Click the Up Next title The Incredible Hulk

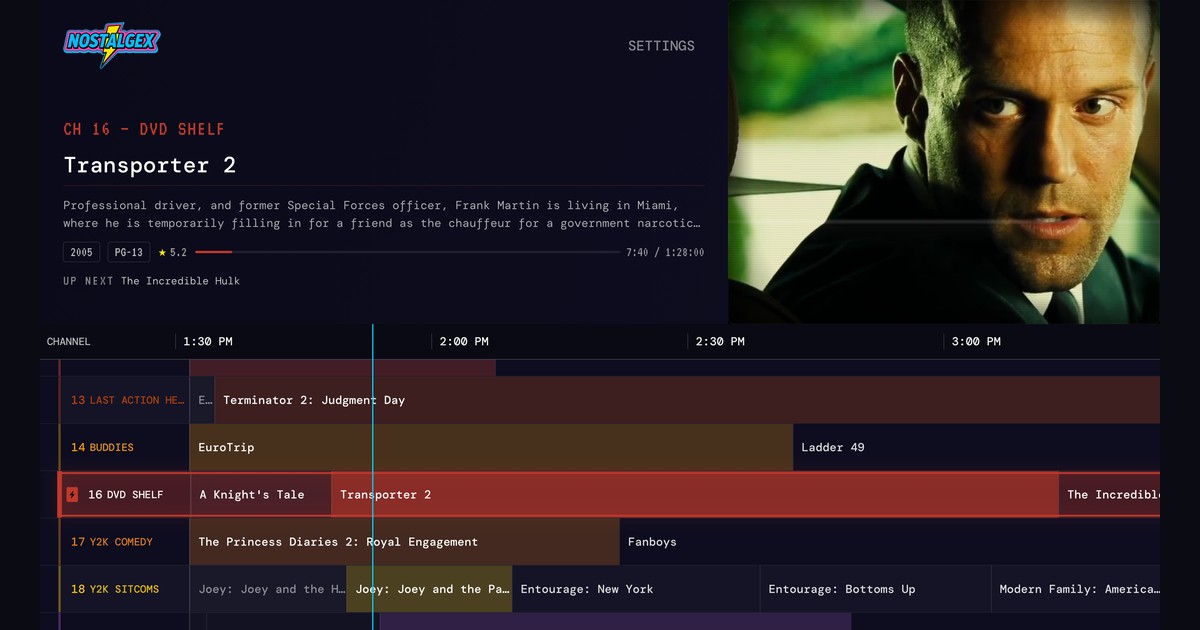coord(180,281)
